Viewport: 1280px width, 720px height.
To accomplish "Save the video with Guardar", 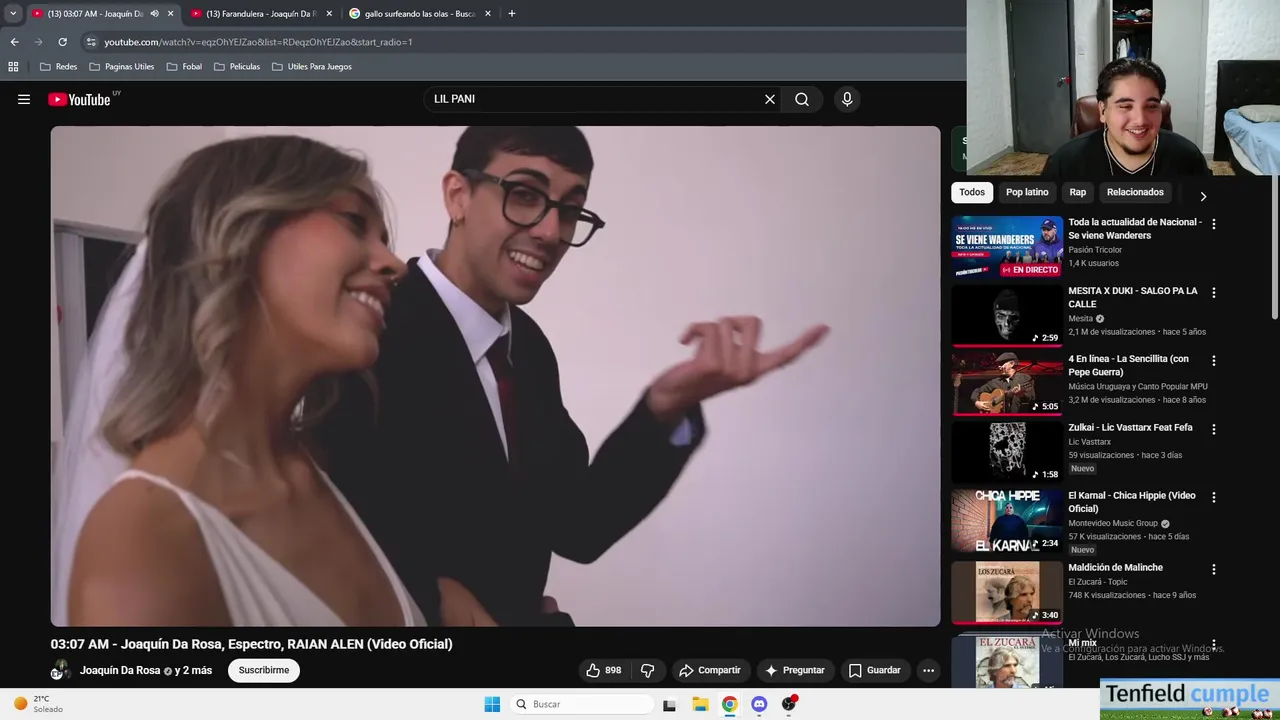I will click(x=875, y=670).
